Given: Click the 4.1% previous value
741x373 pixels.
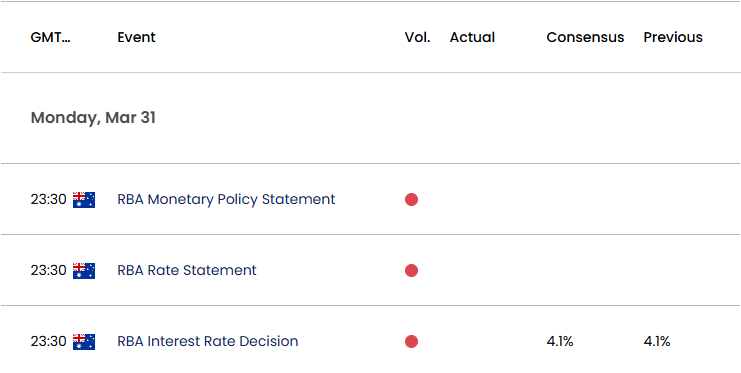Looking at the screenshot, I should 657,341.
